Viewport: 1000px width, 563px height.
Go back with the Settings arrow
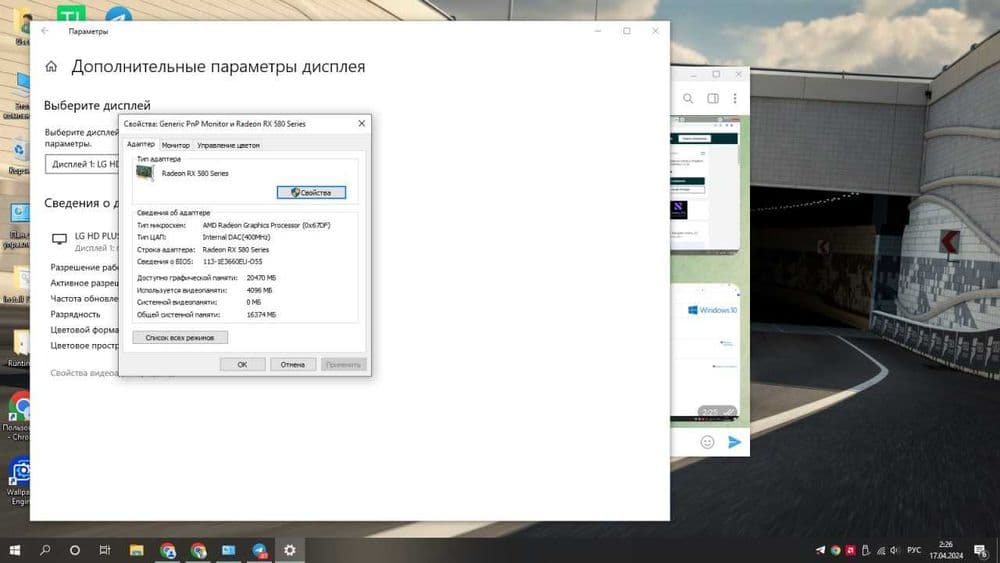(45, 31)
